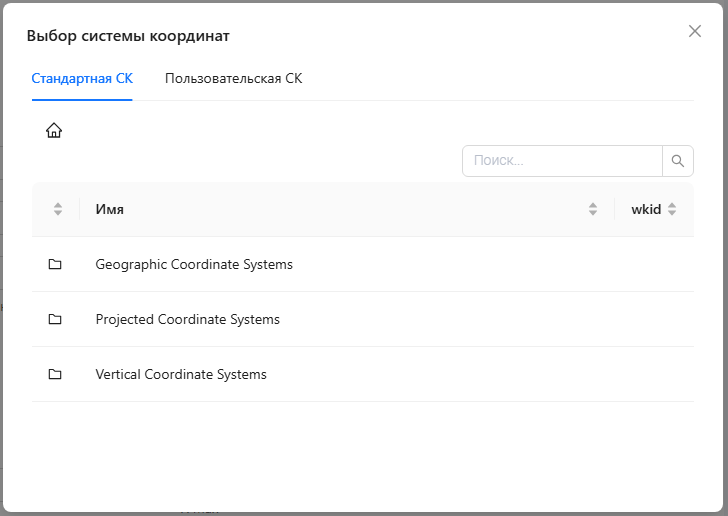Sort table by the Имя header label
Screen dimensions: 728x516
click(x=110, y=209)
